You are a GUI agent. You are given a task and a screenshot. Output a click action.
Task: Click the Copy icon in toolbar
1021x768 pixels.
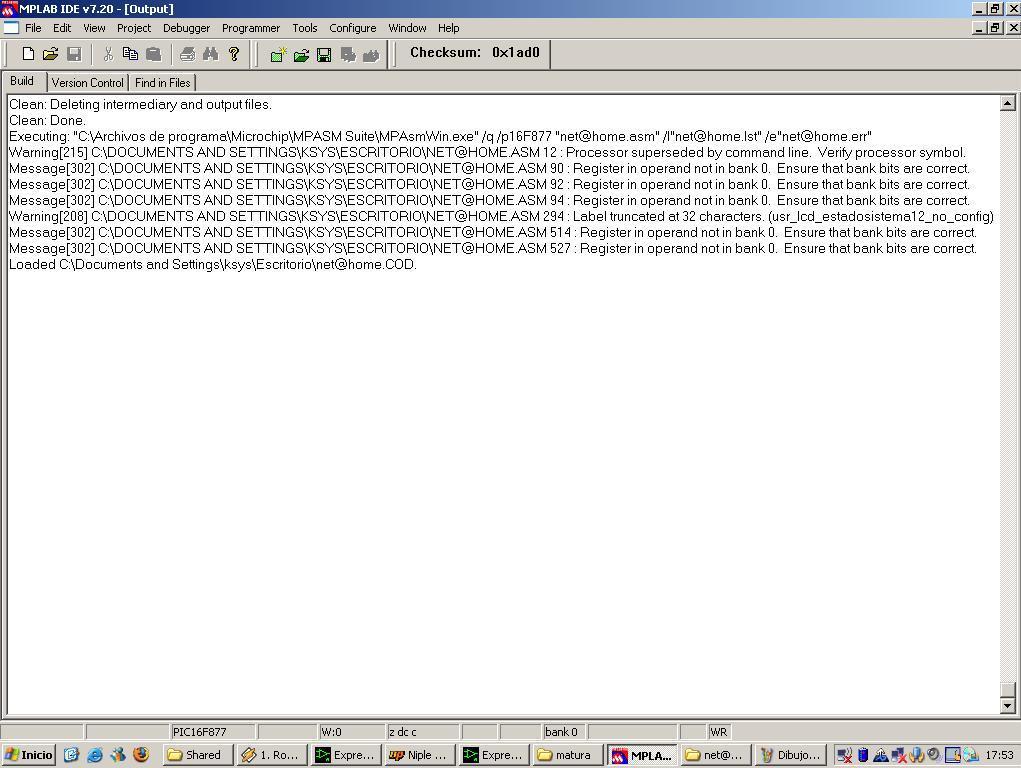[130, 54]
